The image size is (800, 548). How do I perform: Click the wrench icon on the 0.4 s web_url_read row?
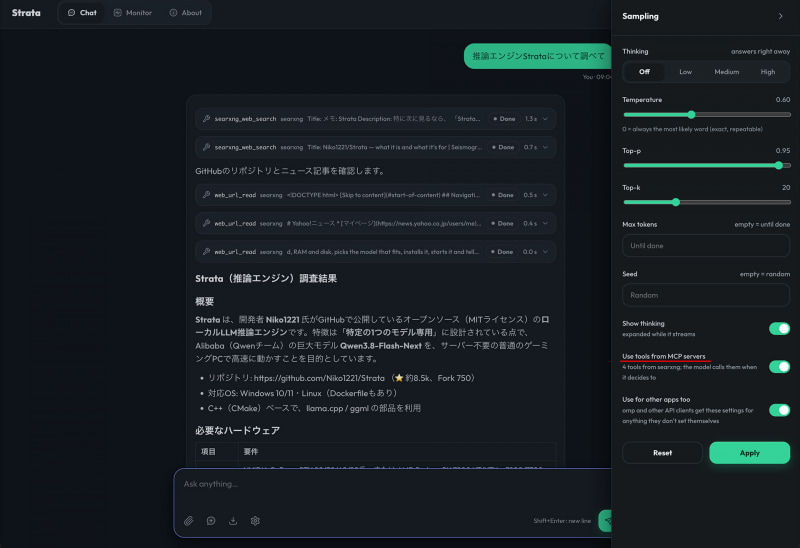pos(206,223)
